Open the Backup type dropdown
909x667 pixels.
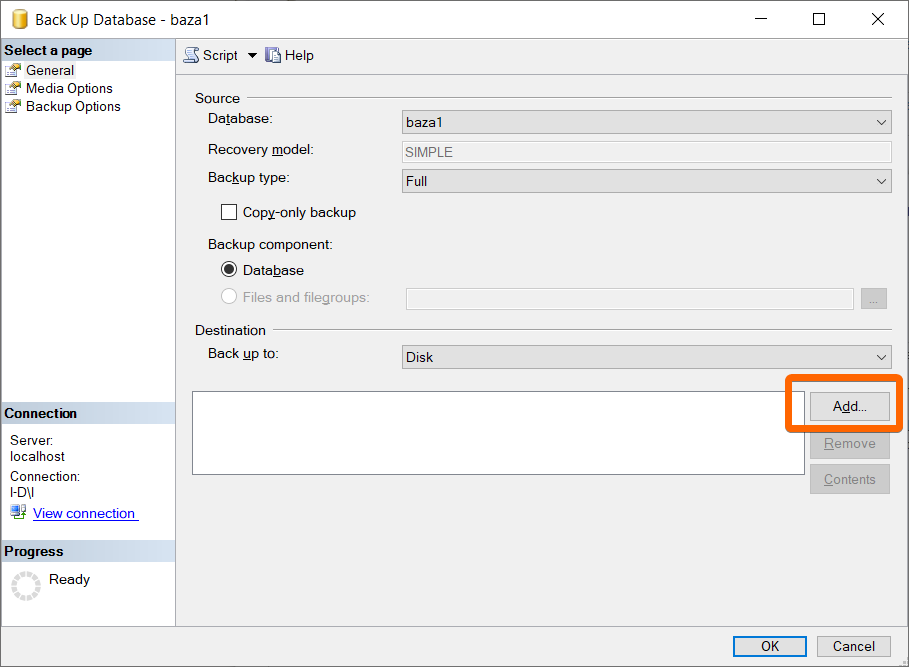tap(646, 181)
